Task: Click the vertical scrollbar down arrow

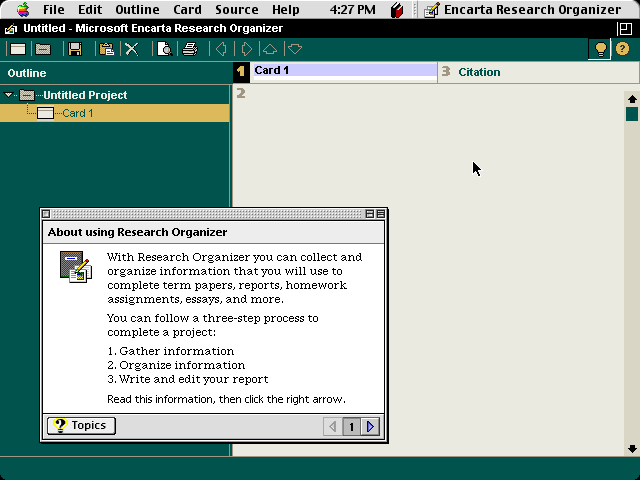Action: coord(632,449)
